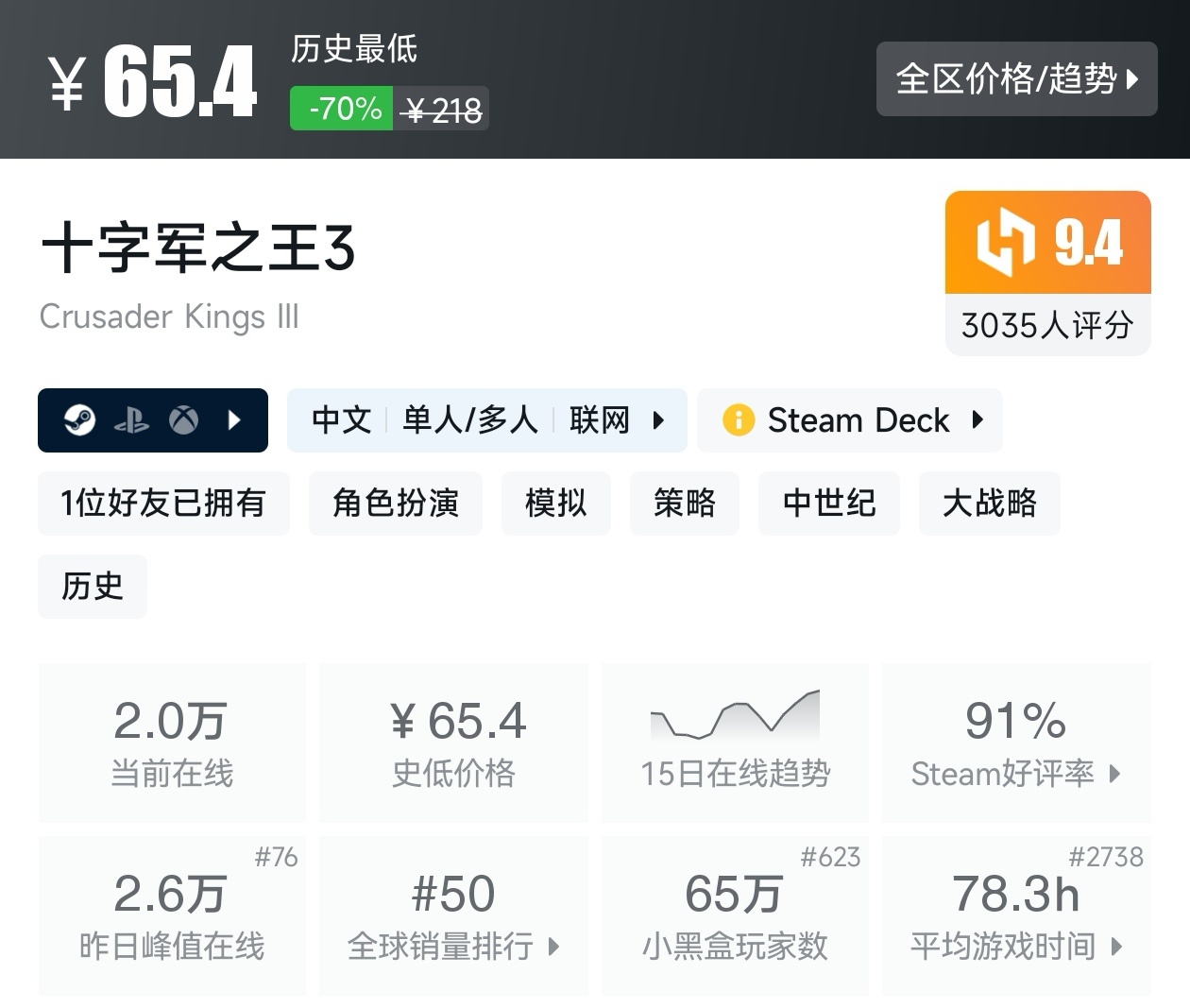
Task: Select the 历史 tag
Action: pyautogui.click(x=93, y=586)
